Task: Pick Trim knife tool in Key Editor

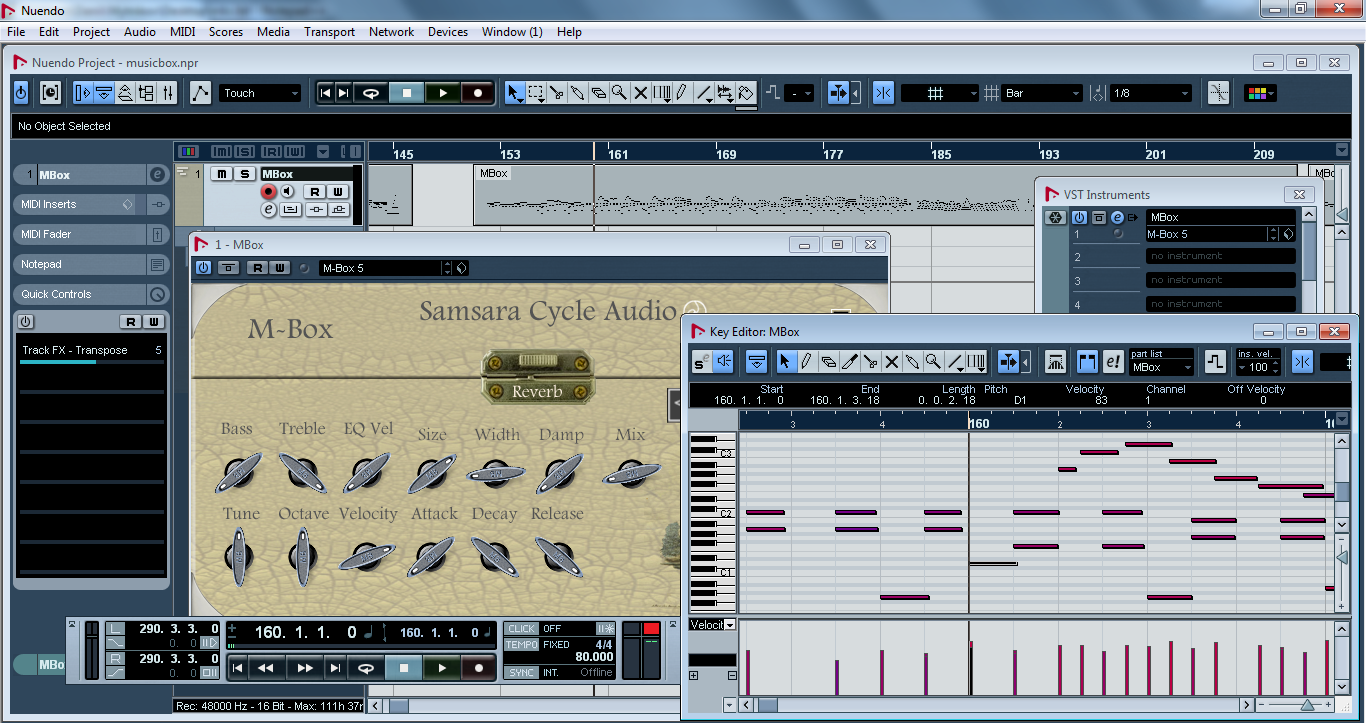Action: click(850, 362)
